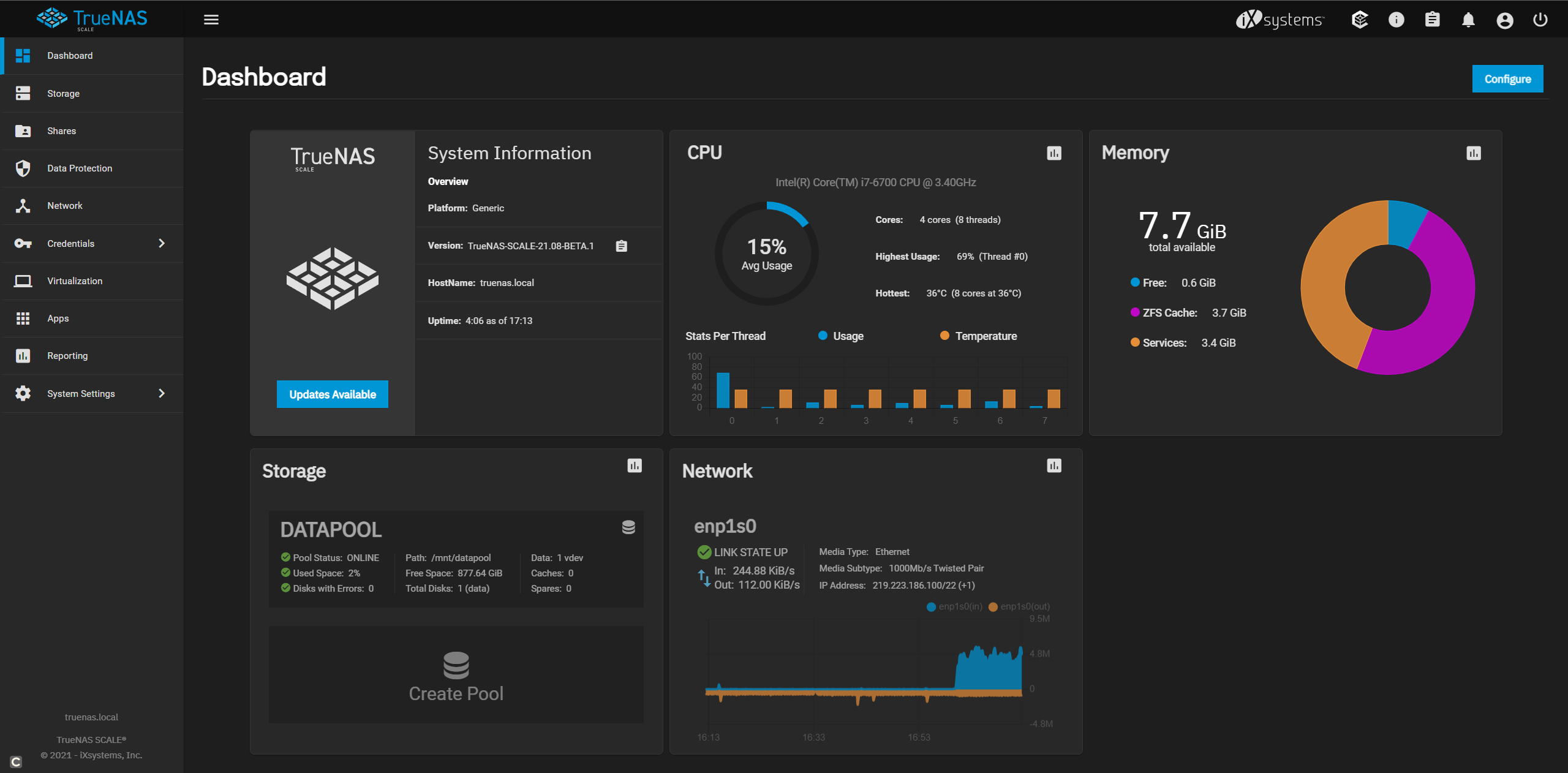Open Network reports chart icon

pos(1053,466)
